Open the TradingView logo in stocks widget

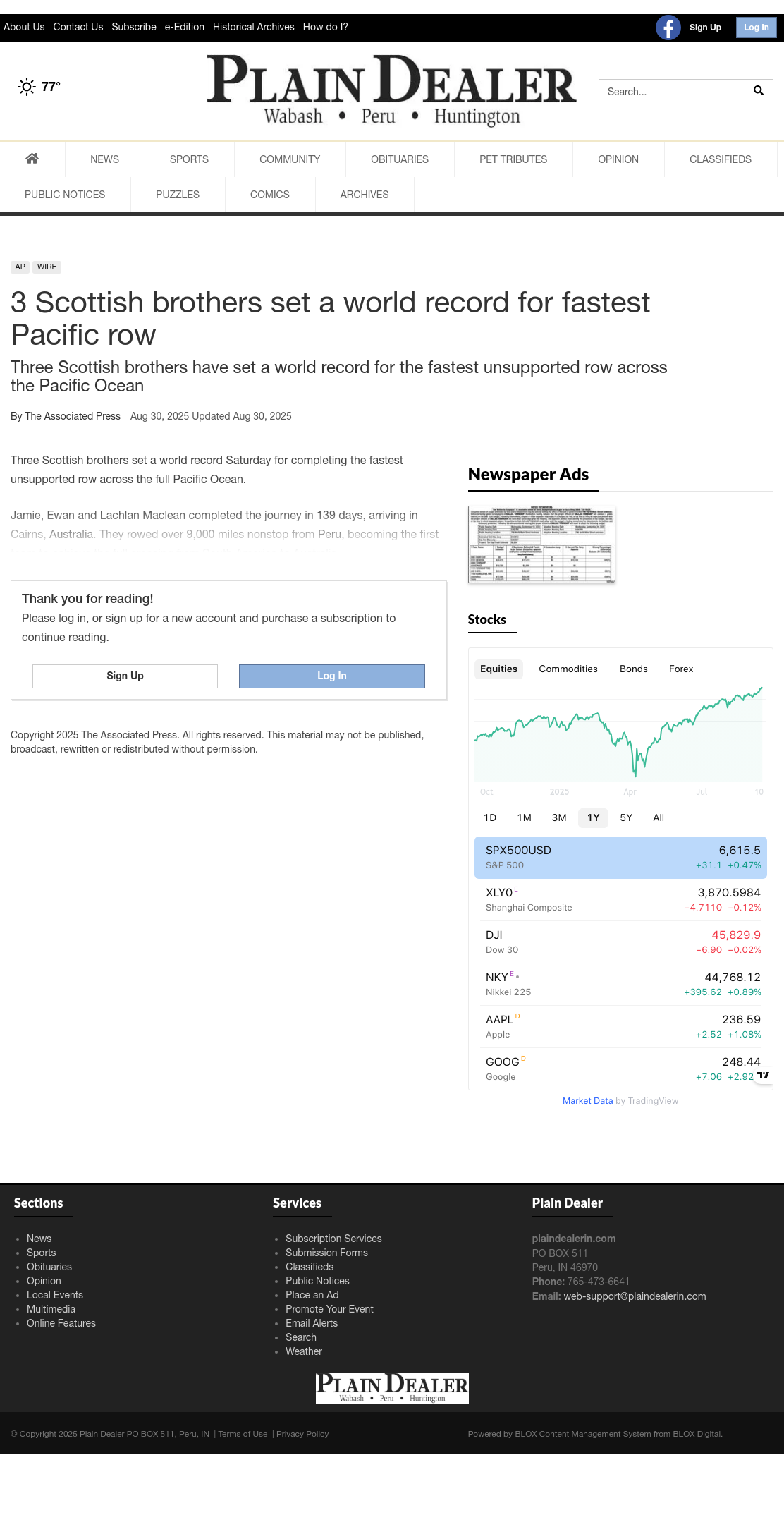[x=763, y=1076]
